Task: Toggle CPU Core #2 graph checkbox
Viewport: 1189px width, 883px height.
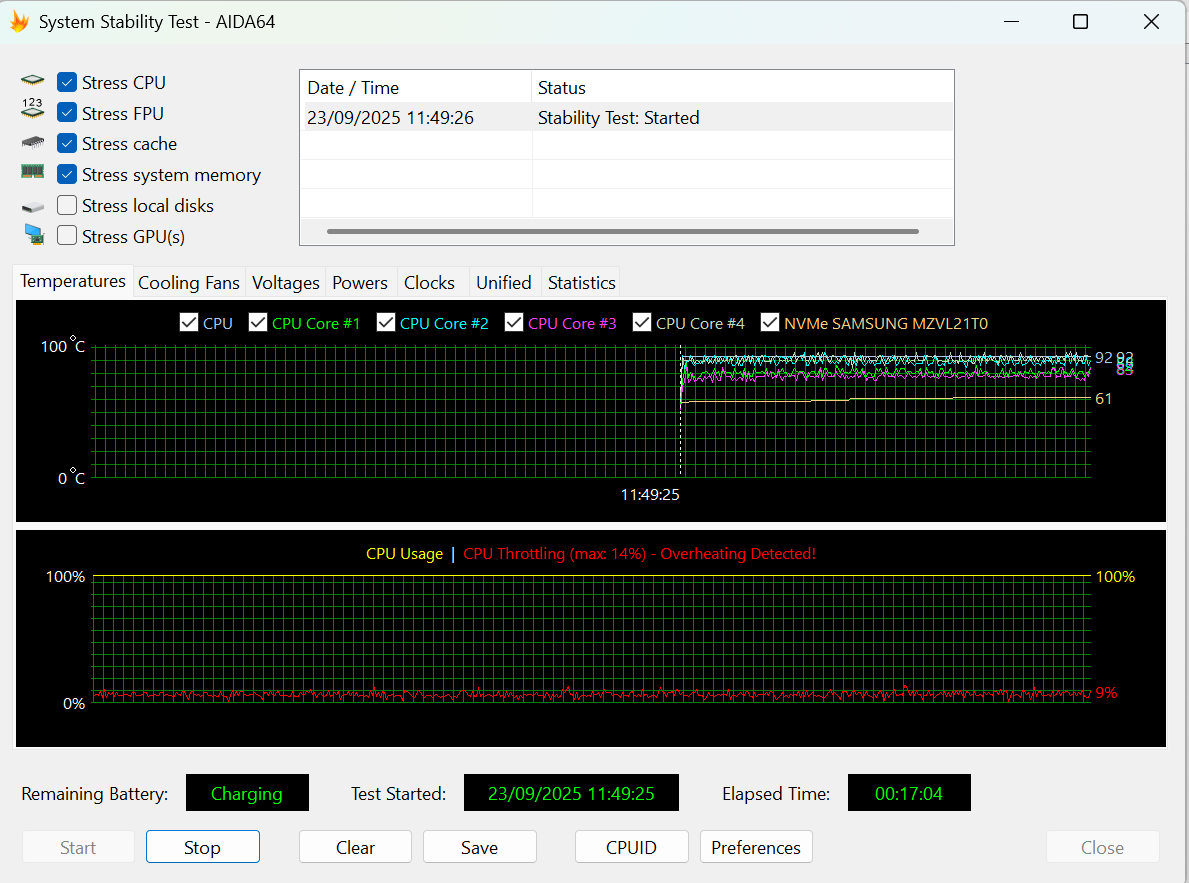Action: tap(386, 322)
